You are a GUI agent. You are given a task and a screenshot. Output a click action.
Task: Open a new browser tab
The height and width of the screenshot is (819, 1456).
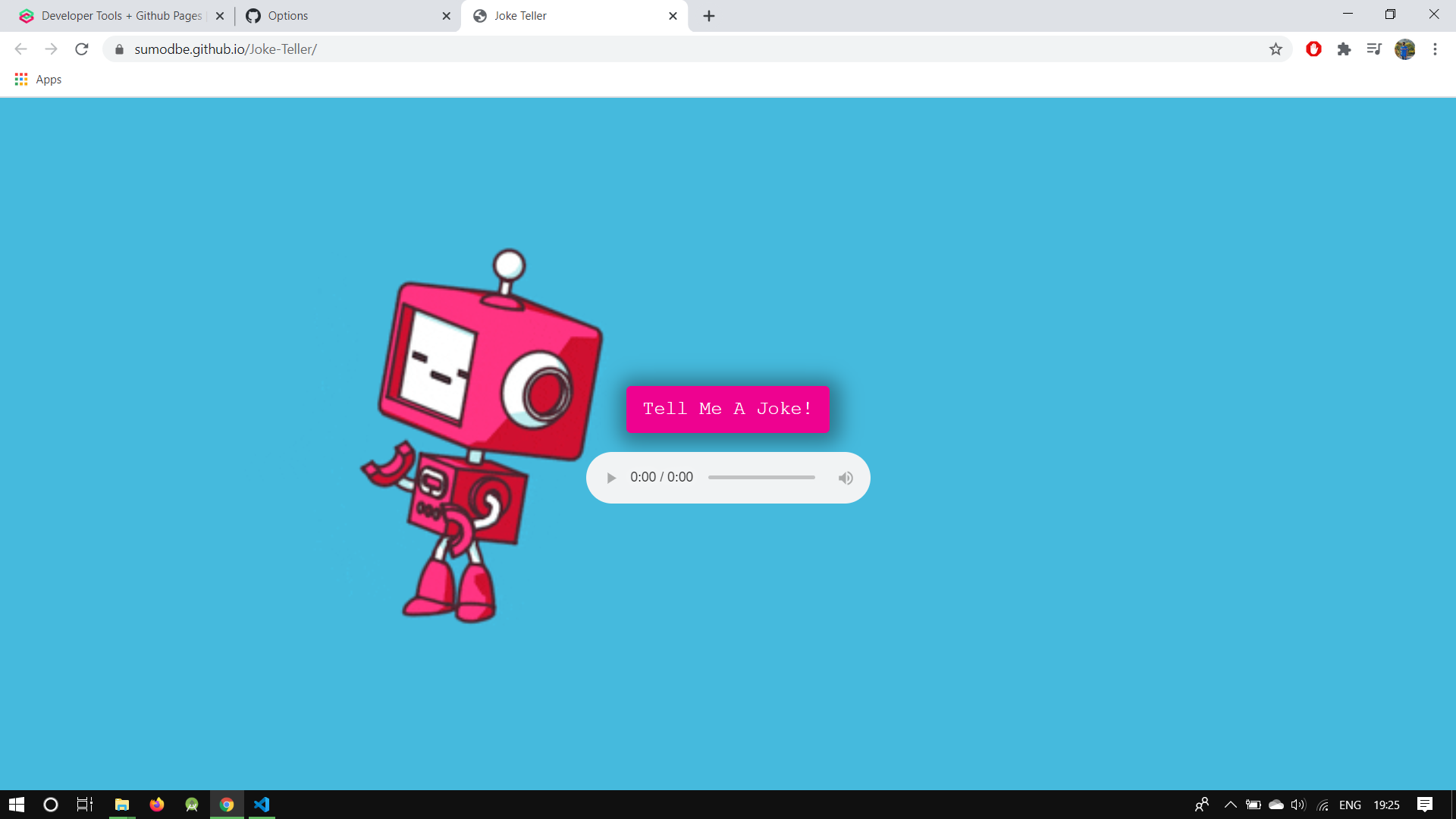[x=708, y=16]
